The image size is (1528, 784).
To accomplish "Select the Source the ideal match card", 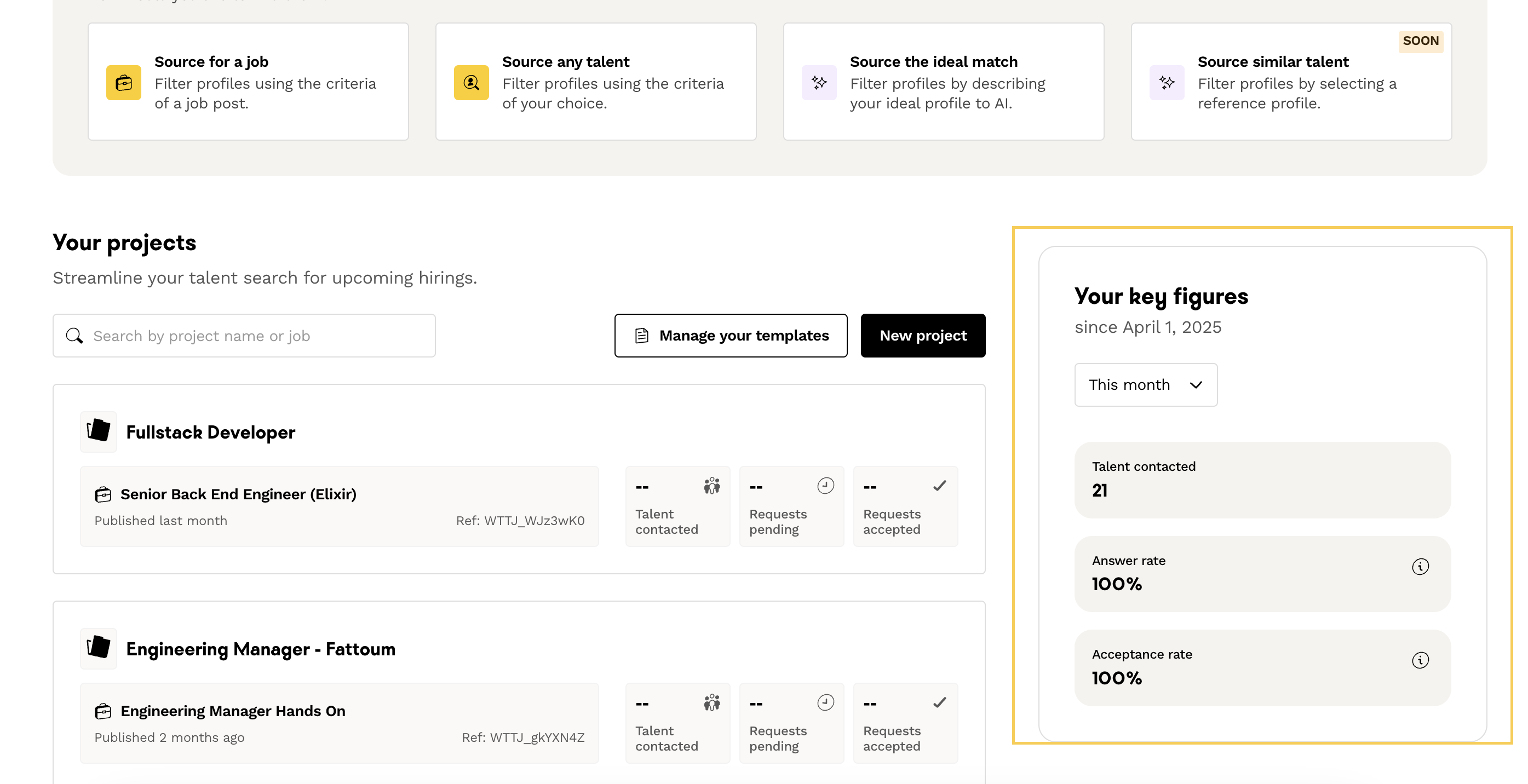I will coord(943,82).
